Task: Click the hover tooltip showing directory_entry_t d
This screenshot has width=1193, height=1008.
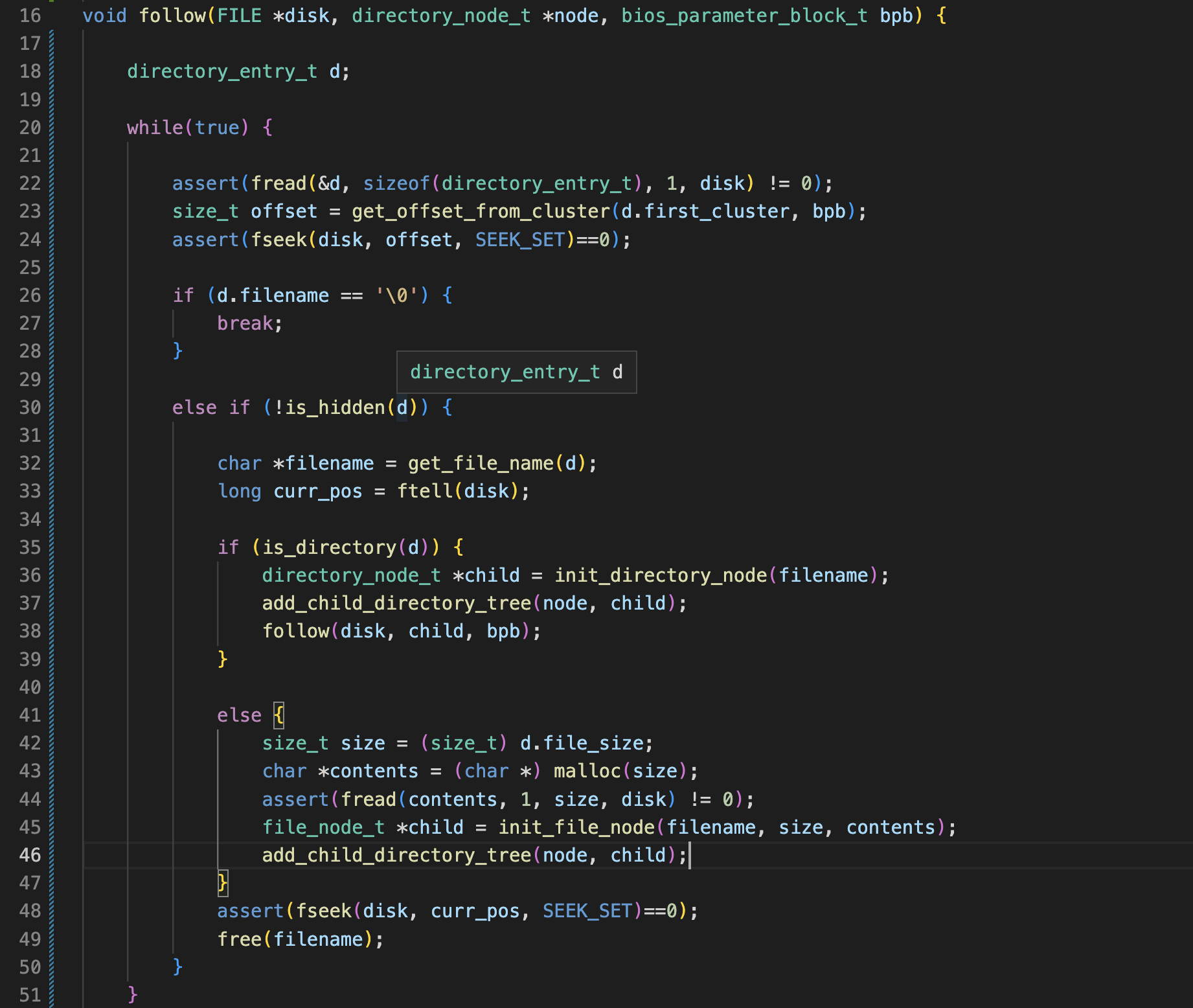Action: coord(516,372)
